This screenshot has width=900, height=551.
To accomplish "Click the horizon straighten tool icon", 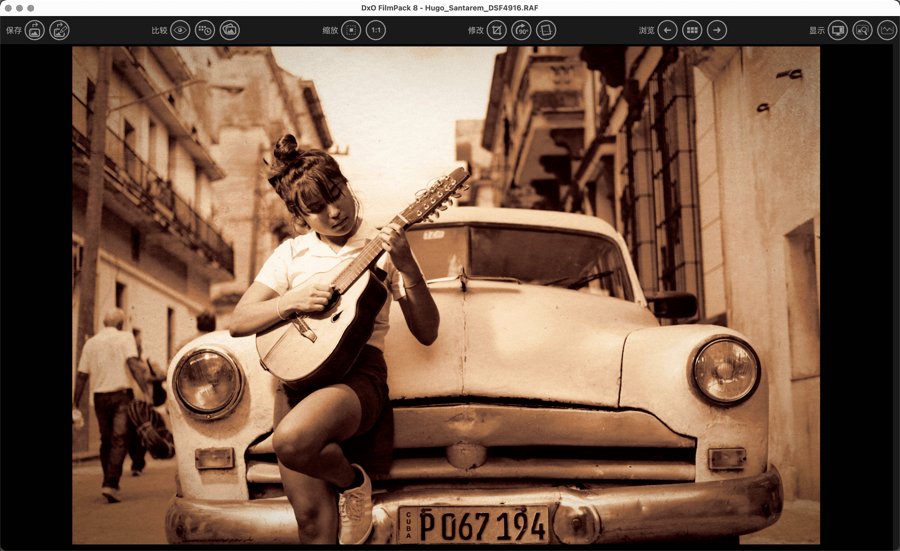I will (546, 31).
